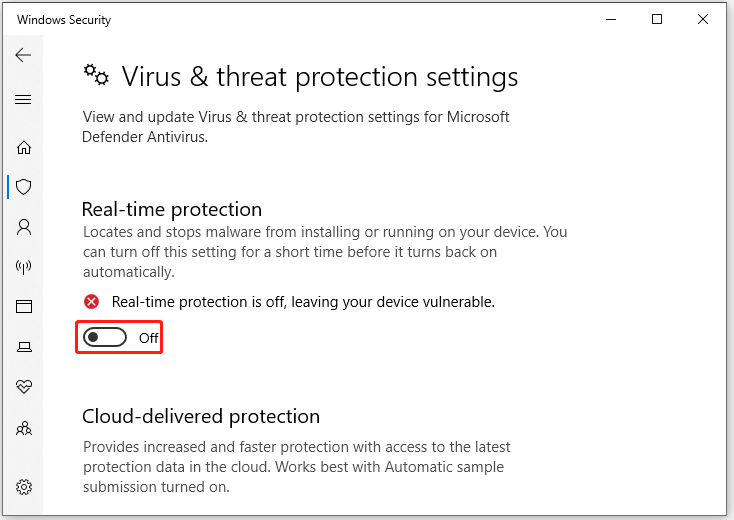Click the Cloud-delivered protection heading
This screenshot has height=520, width=734.
point(201,416)
